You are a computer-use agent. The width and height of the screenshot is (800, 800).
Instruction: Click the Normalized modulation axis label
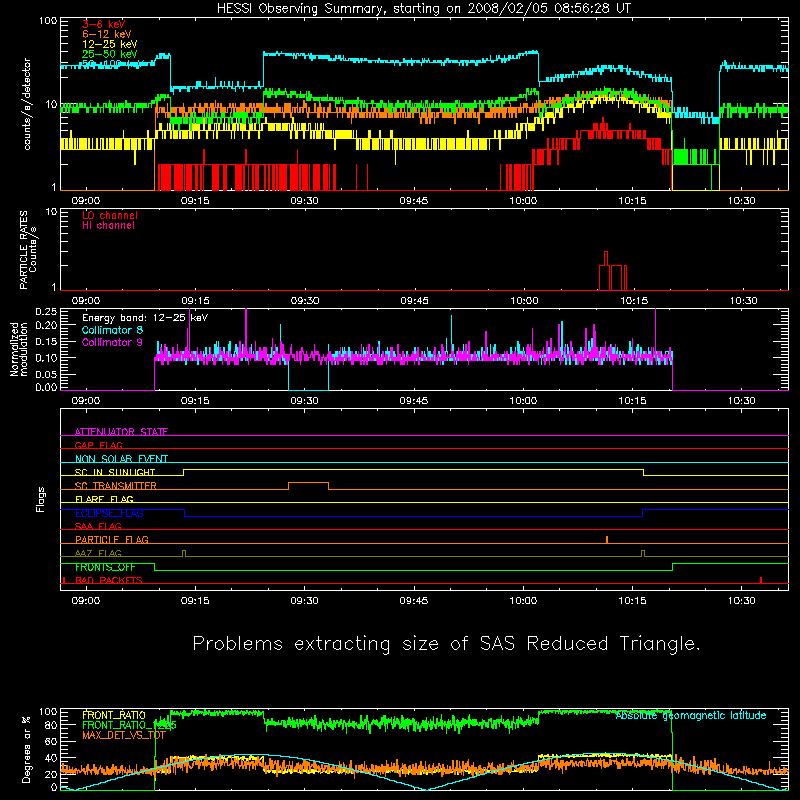(x=19, y=349)
